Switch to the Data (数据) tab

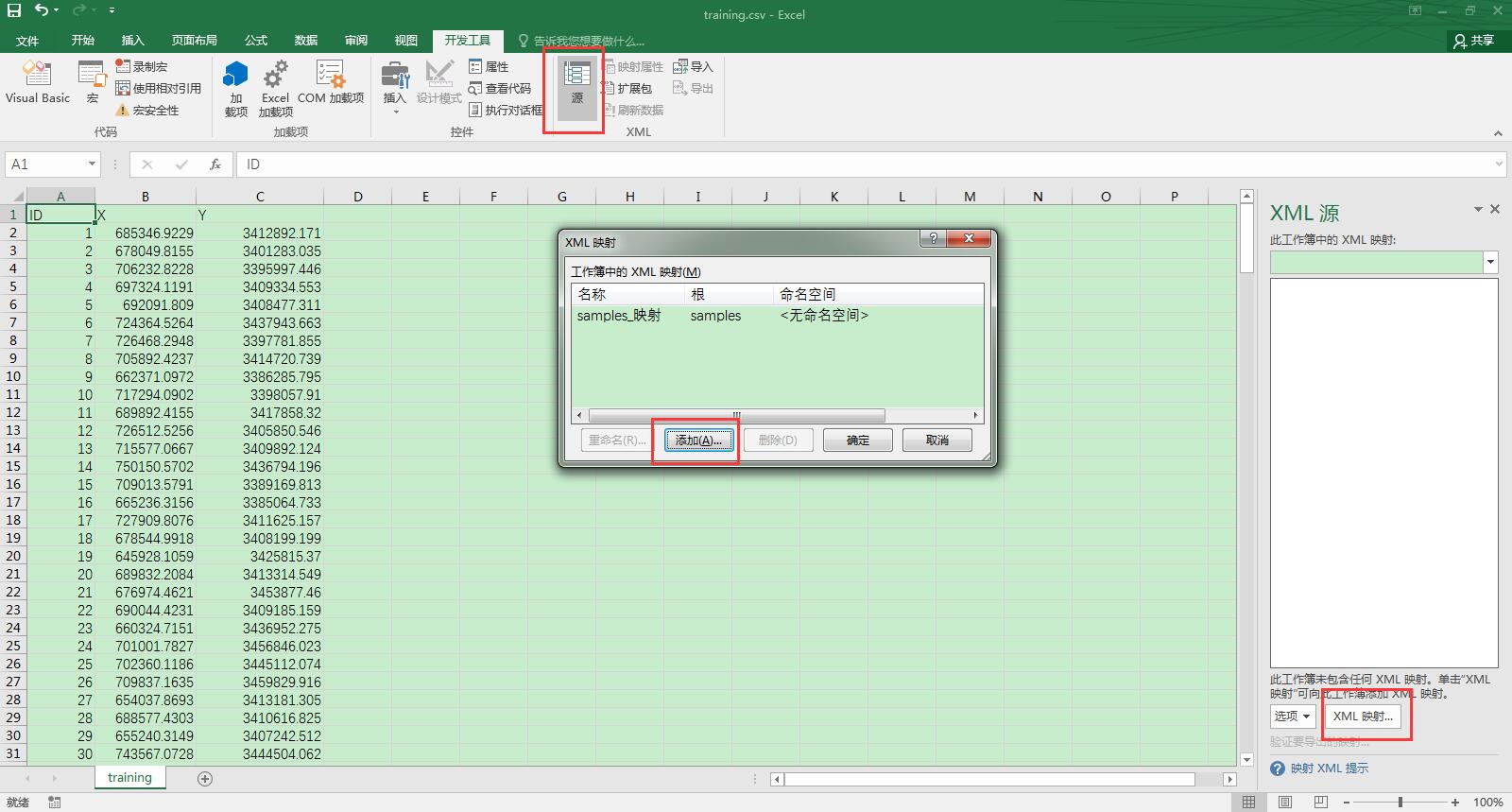[x=306, y=41]
